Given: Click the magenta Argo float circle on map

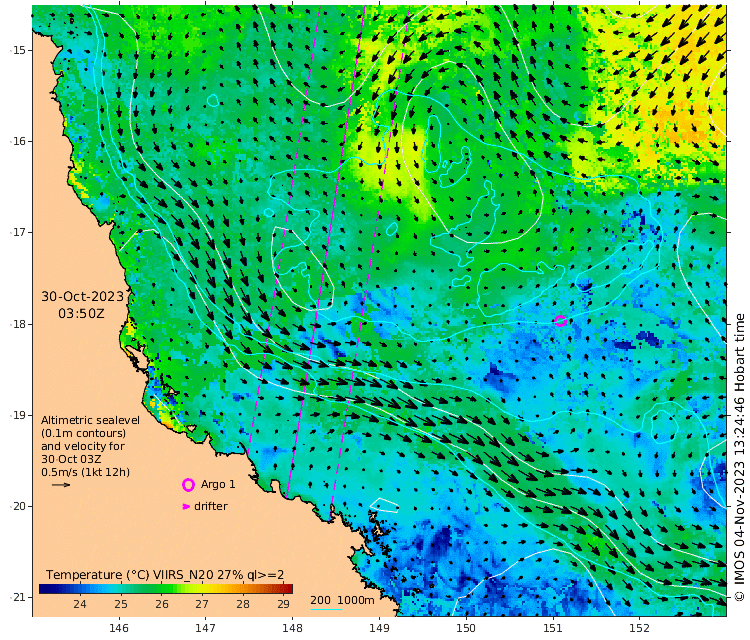Looking at the screenshot, I should click(x=560, y=321).
